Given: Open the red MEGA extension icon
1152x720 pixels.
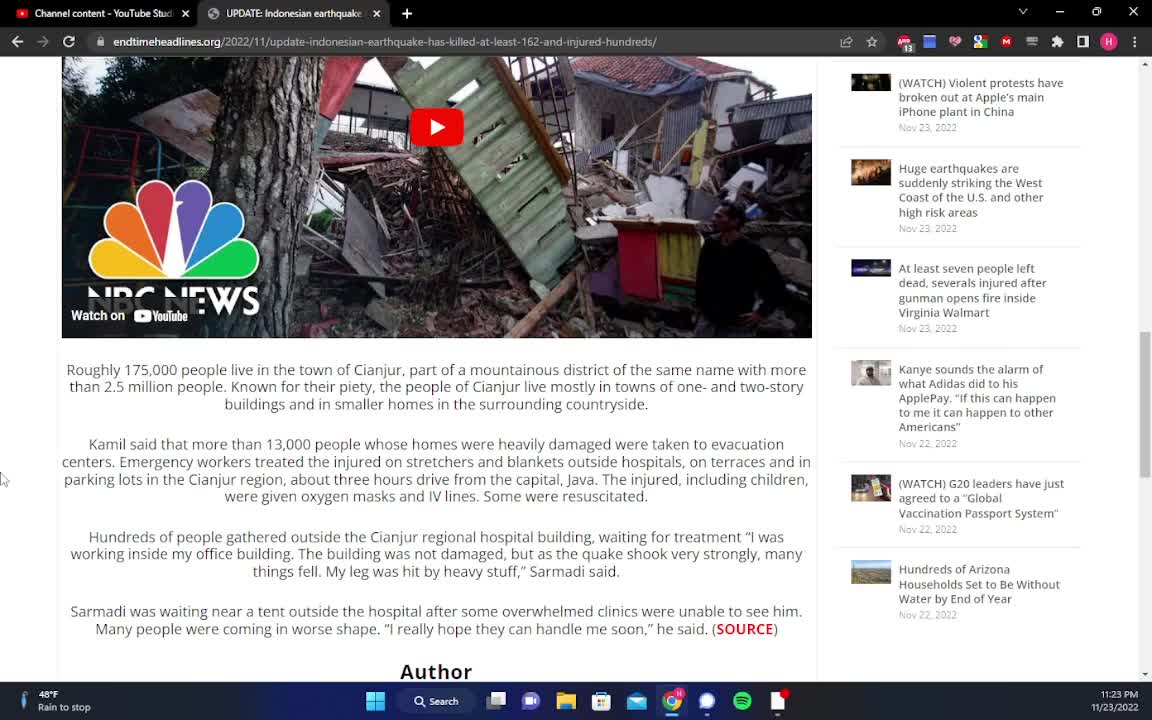Looking at the screenshot, I should tap(1006, 42).
